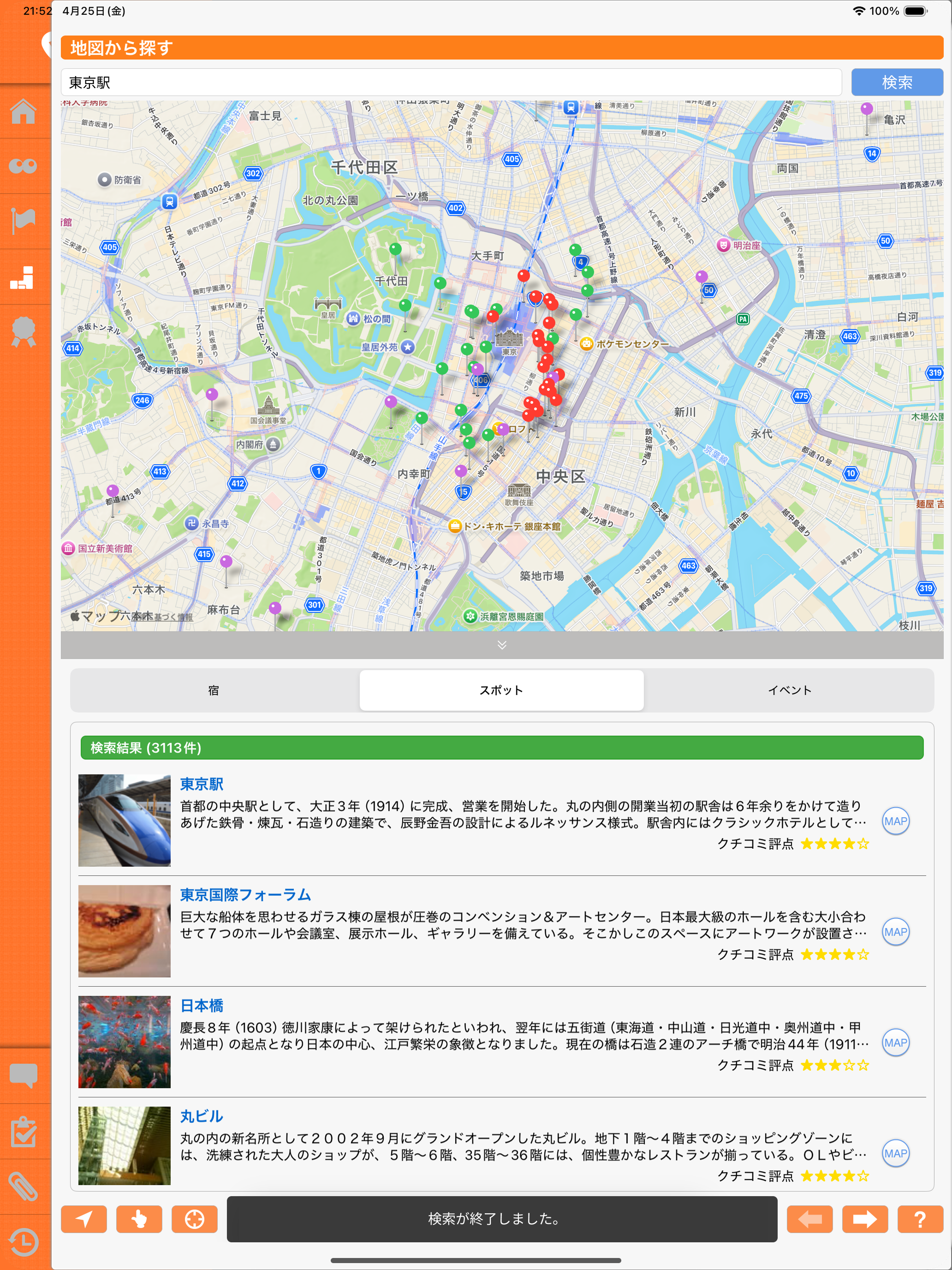The image size is (952, 1270).
Task: Tap the current location arrow button
Action: [x=84, y=1219]
